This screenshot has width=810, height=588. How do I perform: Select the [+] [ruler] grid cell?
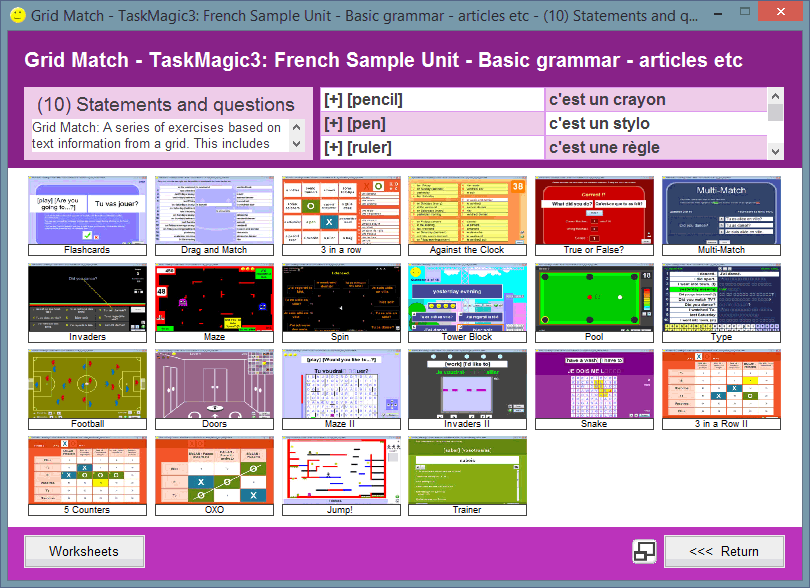click(x=432, y=148)
